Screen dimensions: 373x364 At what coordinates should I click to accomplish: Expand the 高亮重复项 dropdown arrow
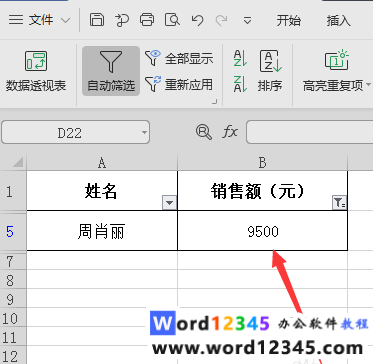pyautogui.click(x=368, y=84)
